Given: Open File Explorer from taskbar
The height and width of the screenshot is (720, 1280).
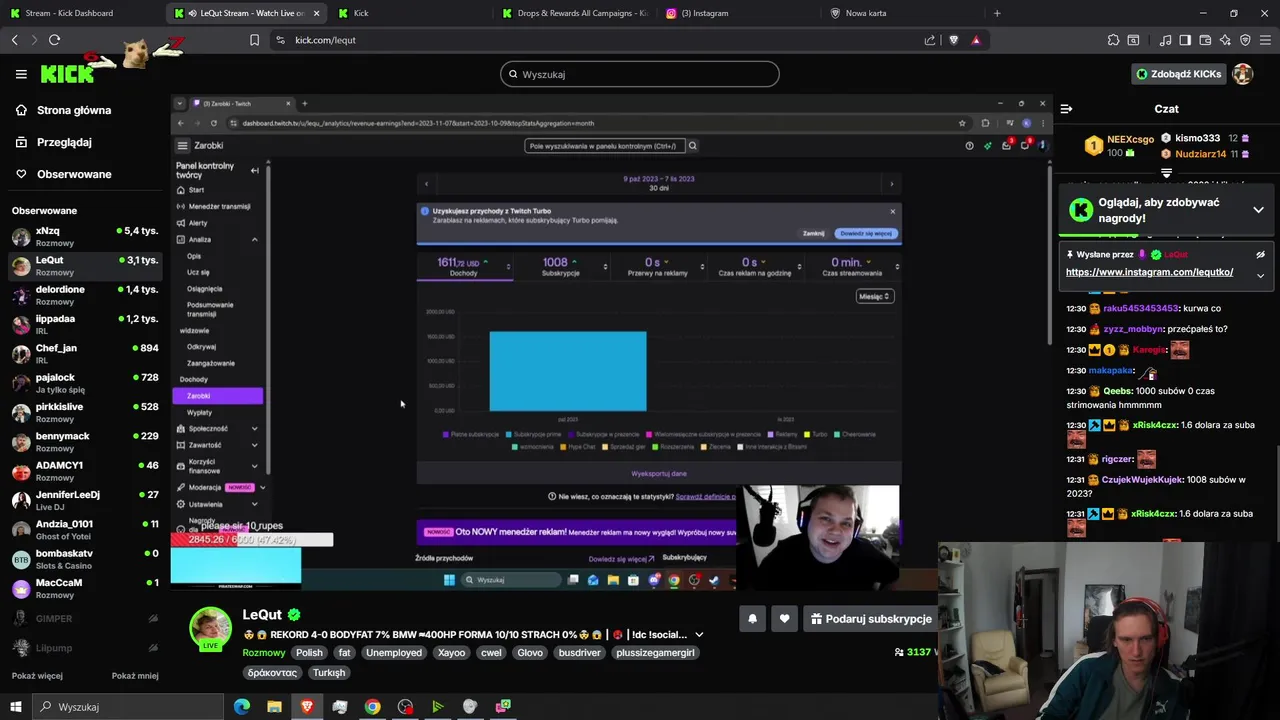Looking at the screenshot, I should pos(274,707).
